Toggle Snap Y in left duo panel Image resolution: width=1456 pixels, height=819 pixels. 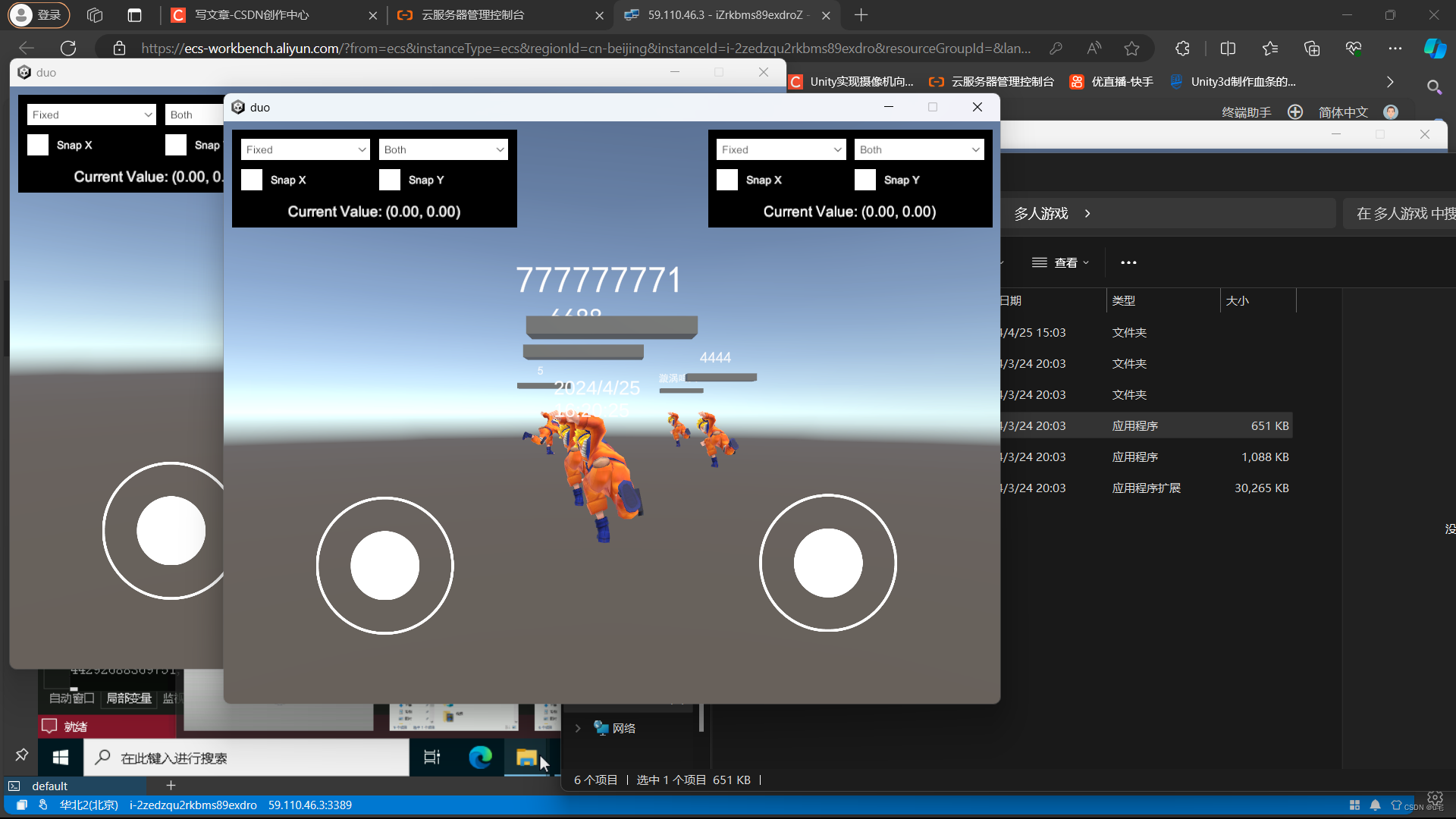(x=390, y=180)
